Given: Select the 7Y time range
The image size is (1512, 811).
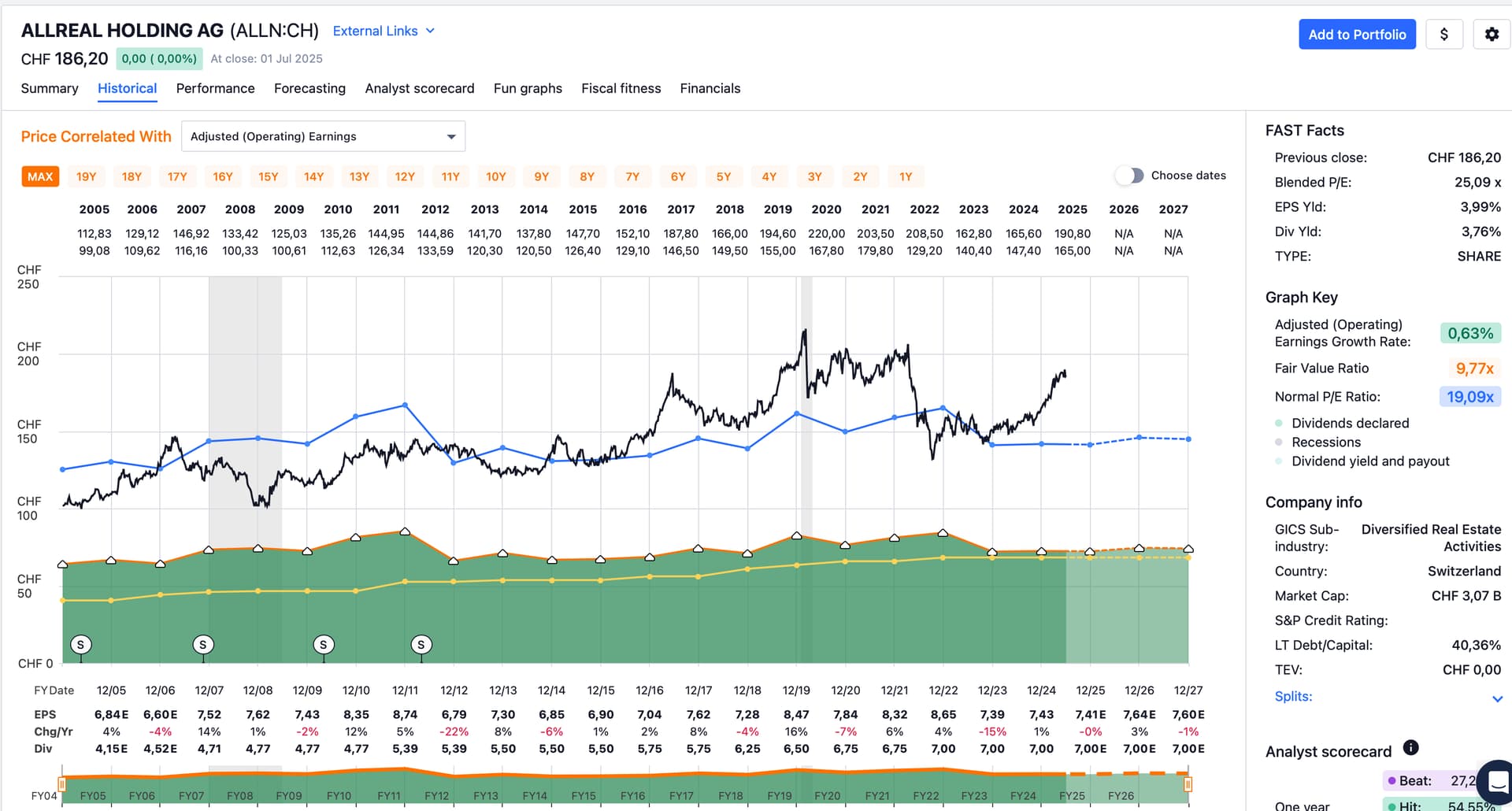Looking at the screenshot, I should point(632,176).
